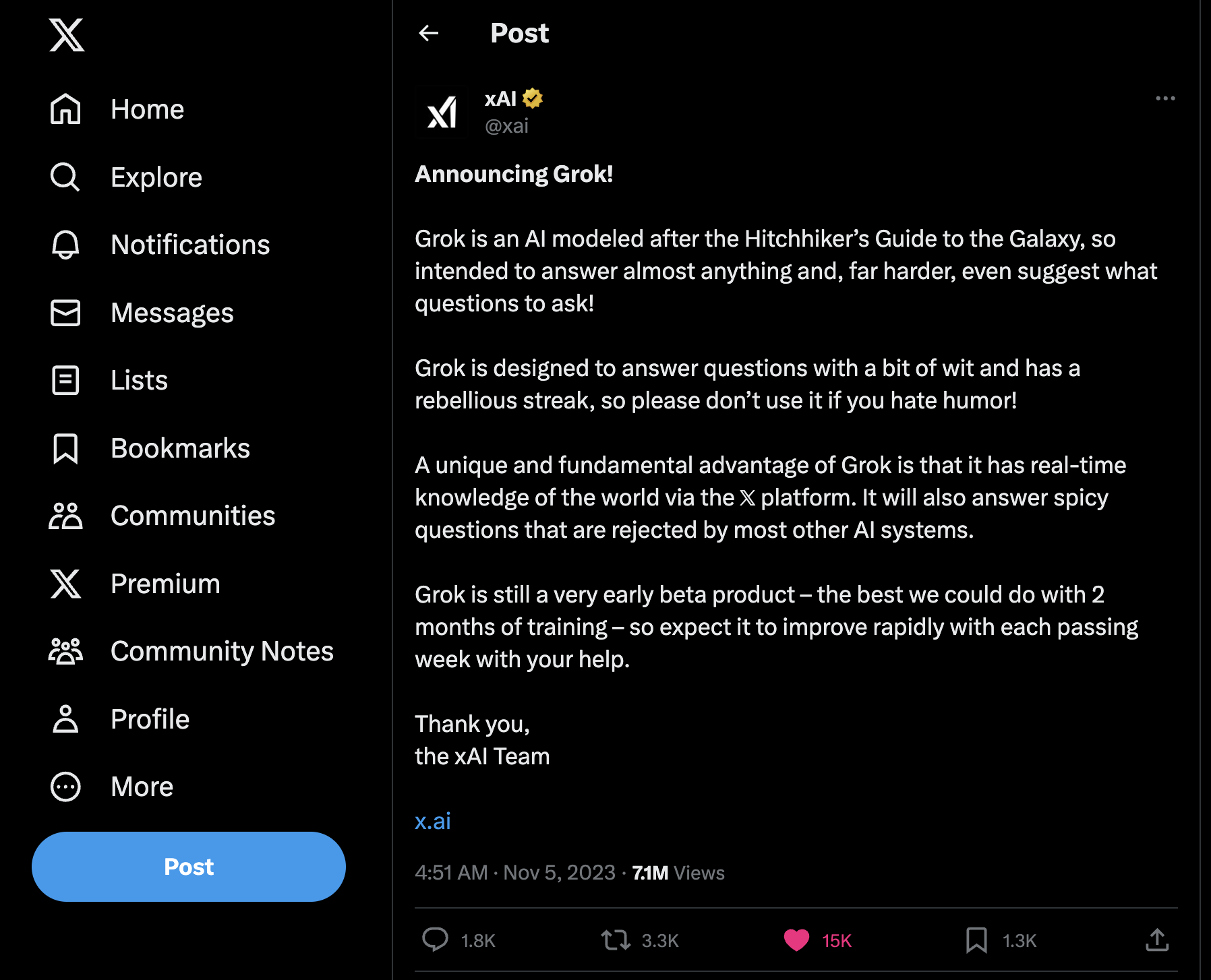
Task: Open the reply comment icon
Action: 435,940
